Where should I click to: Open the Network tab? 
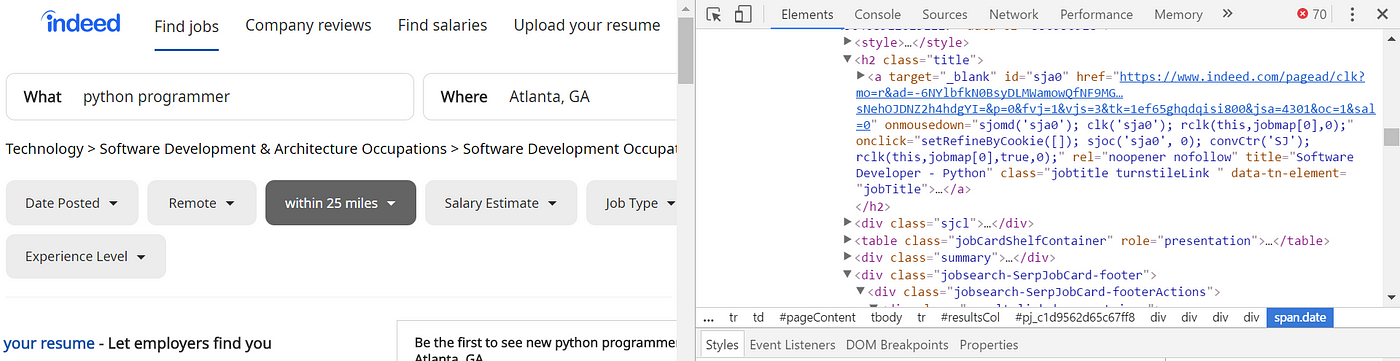pyautogui.click(x=1013, y=14)
